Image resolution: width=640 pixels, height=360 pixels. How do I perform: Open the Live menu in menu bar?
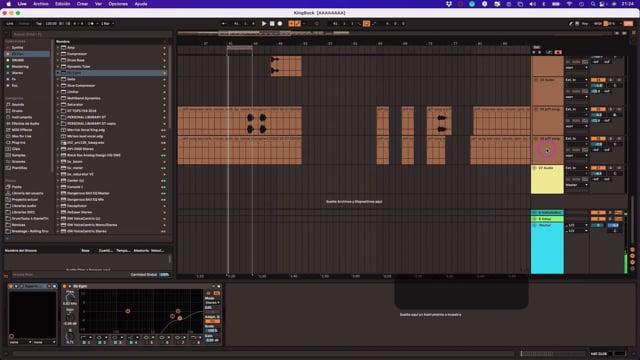[x=22, y=4]
